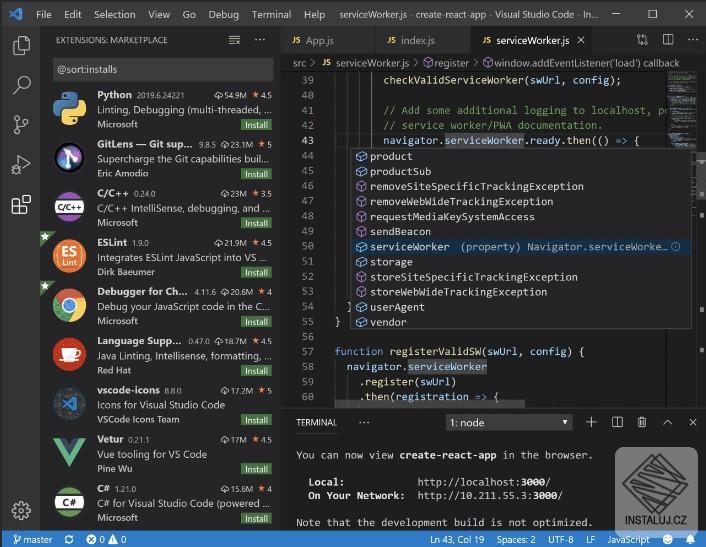706x547 pixels.
Task: Select 'sendBeacon' in suggestion list
Action: coord(521,231)
